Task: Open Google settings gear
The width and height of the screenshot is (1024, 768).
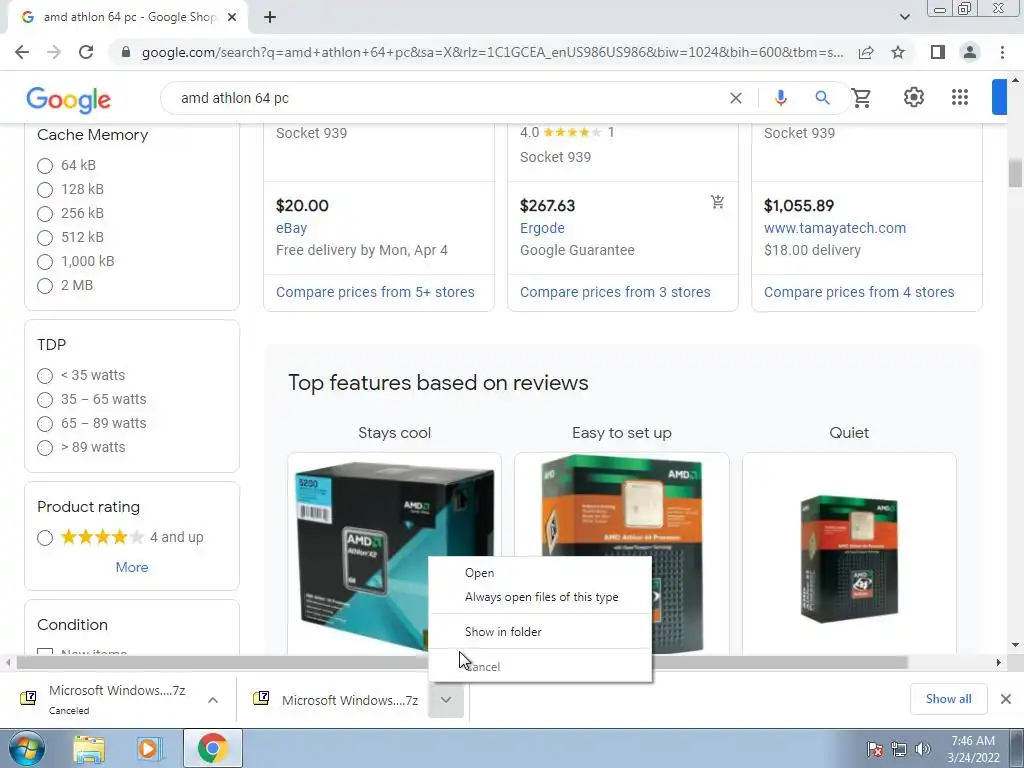Action: tap(914, 97)
